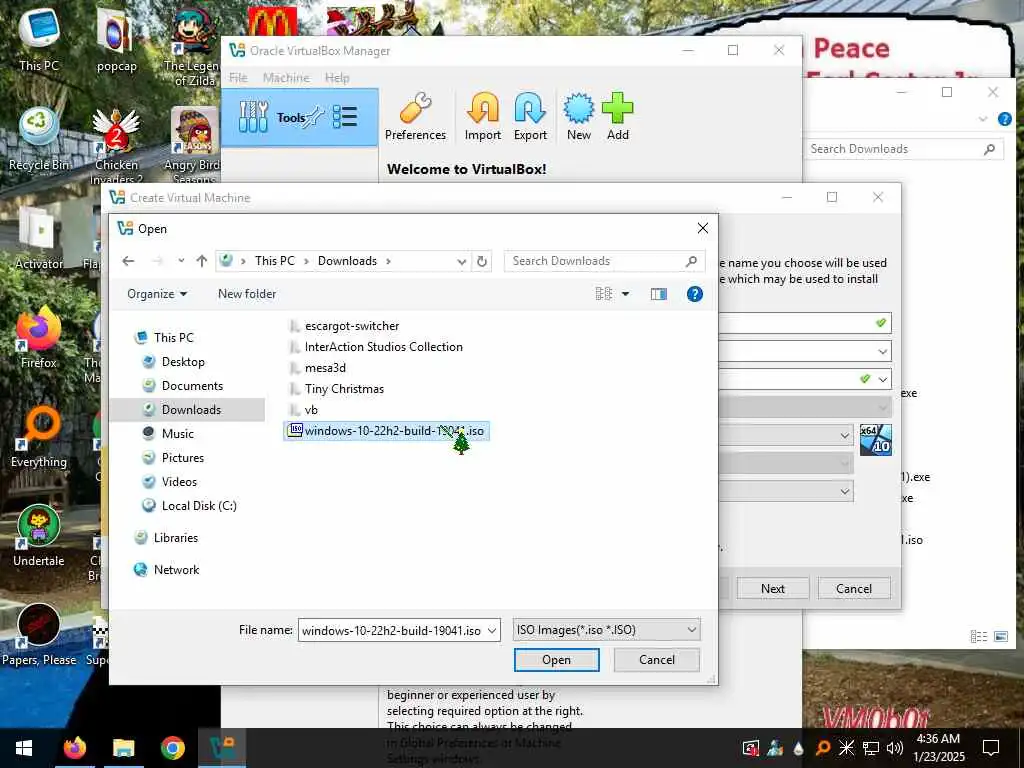Open the Machine menu
The width and height of the screenshot is (1024, 768).
[x=286, y=77]
